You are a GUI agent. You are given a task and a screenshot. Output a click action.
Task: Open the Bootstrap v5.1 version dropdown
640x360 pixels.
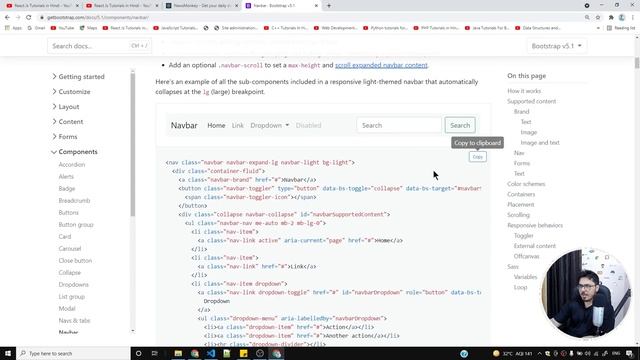click(x=556, y=46)
